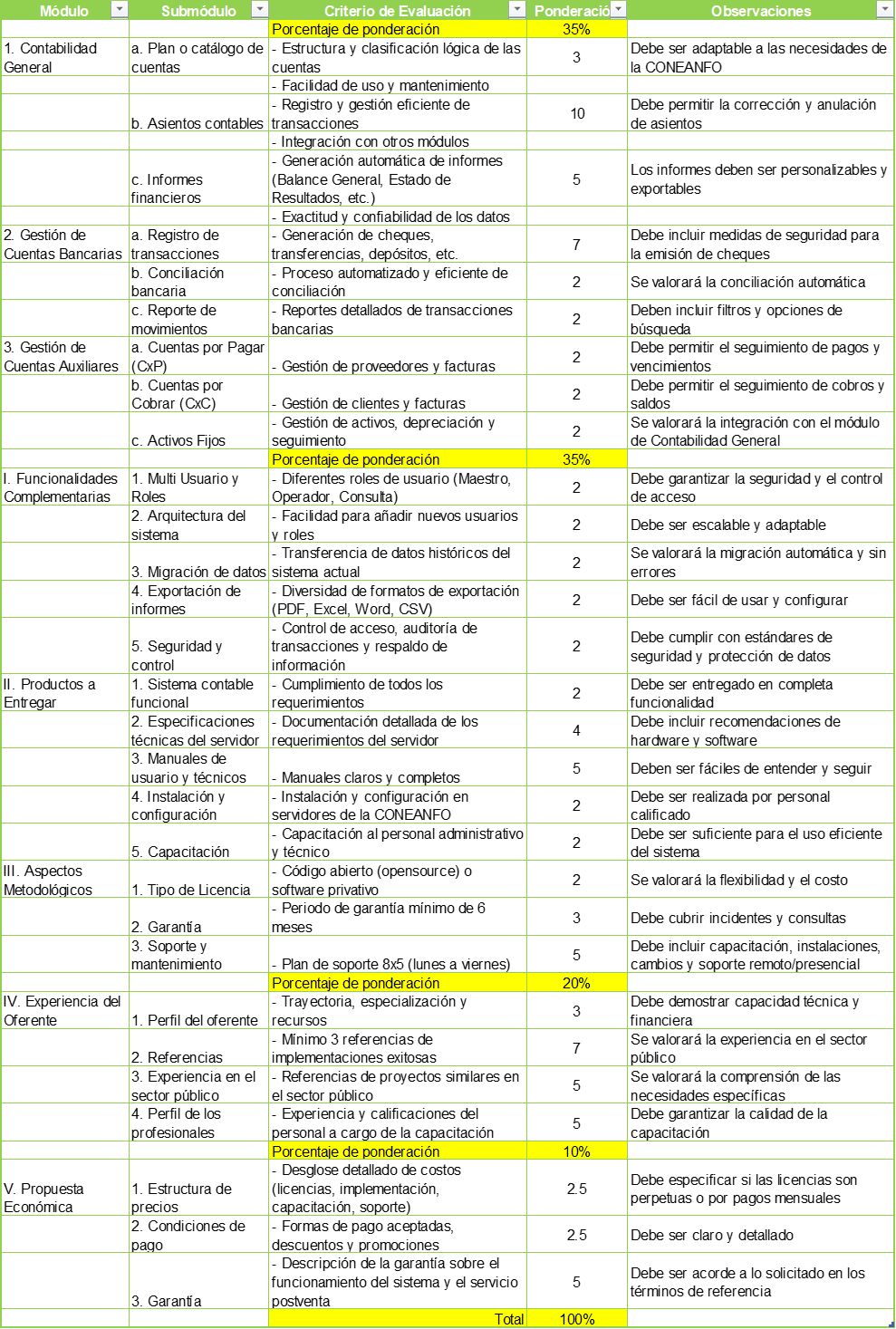Open the Observaciones filter dropdown
896x1329 pixels.
coord(884,10)
